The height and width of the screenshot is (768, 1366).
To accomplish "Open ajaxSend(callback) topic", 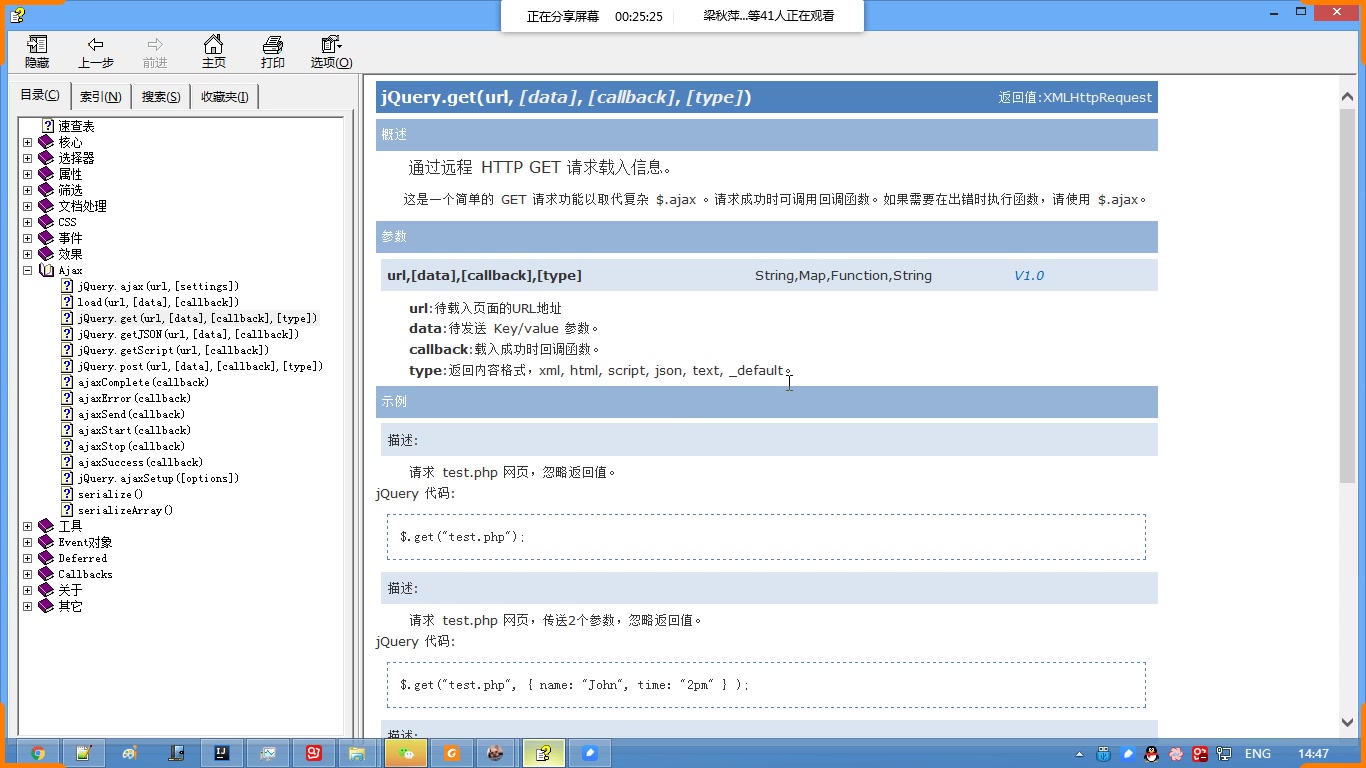I will point(131,414).
